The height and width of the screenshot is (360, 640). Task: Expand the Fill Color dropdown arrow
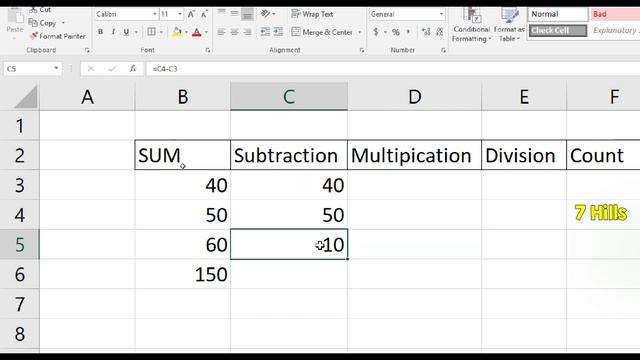[x=187, y=32]
